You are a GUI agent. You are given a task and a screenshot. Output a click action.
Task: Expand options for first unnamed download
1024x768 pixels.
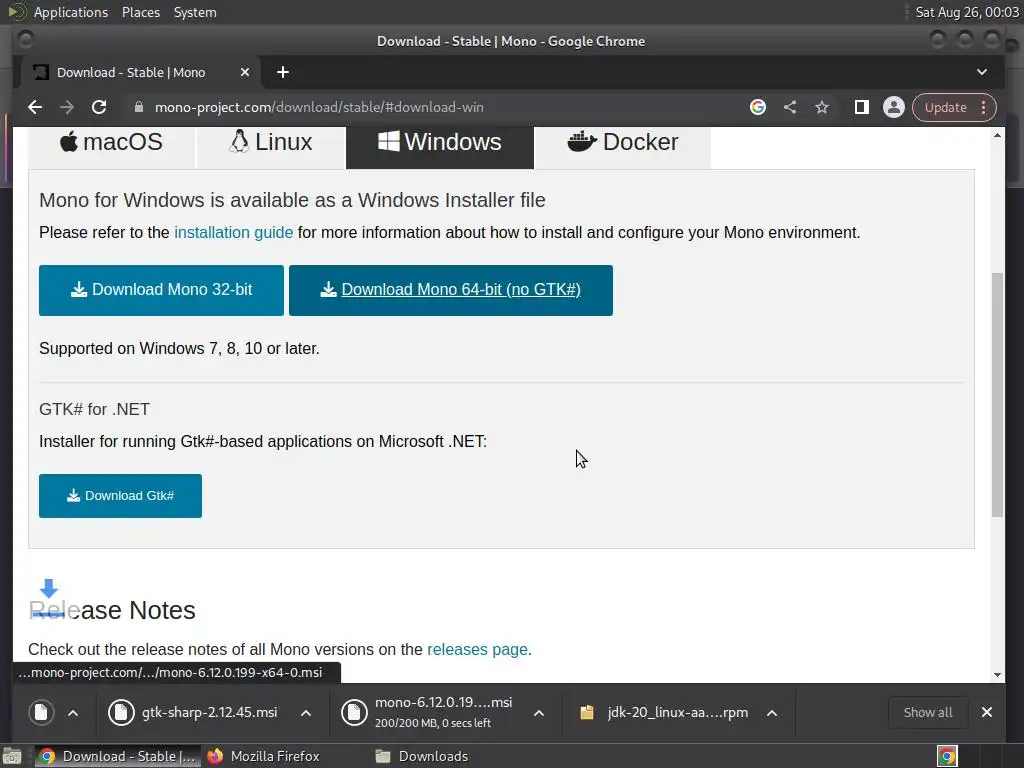pyautogui.click(x=73, y=712)
